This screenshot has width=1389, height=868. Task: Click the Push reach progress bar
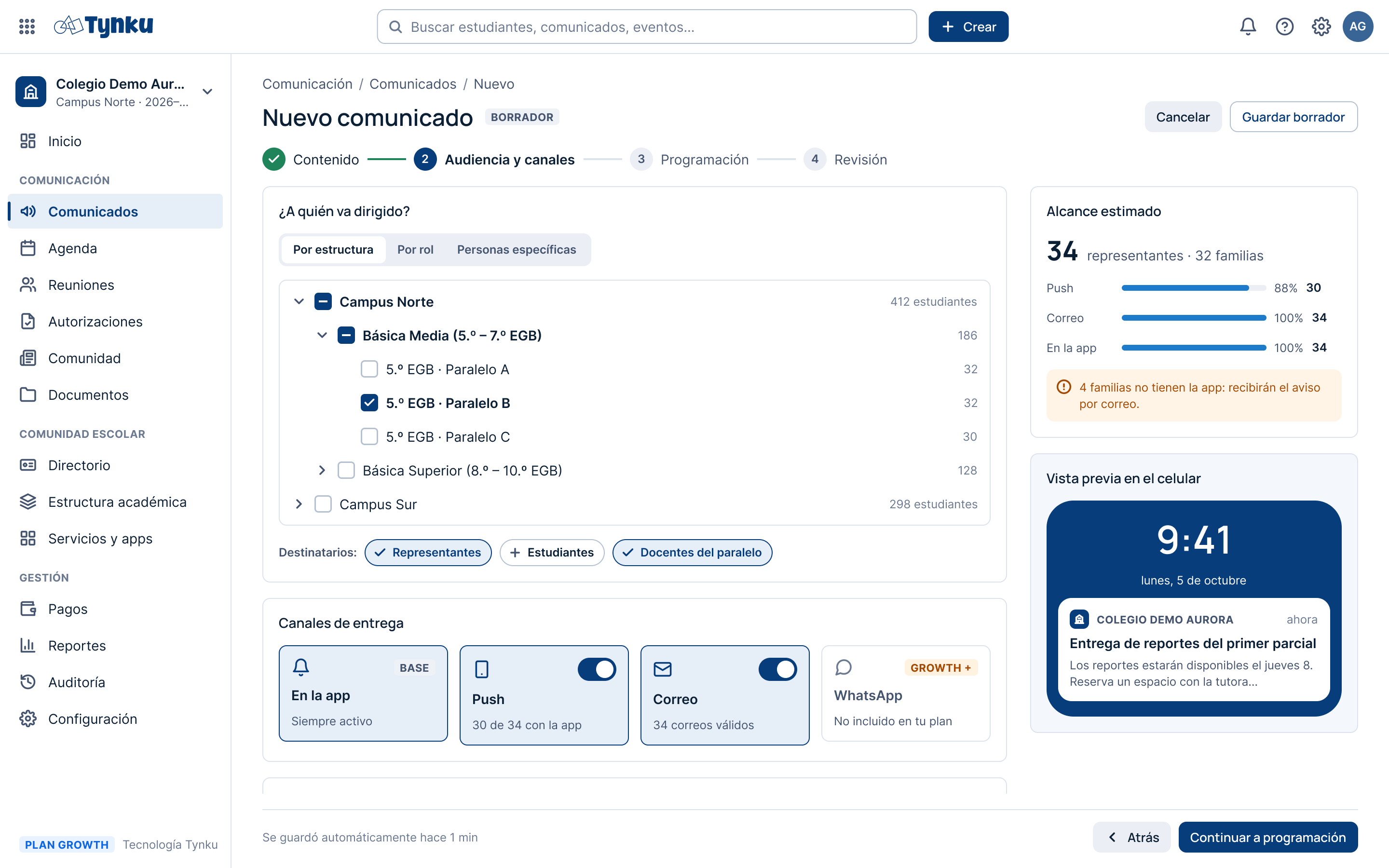pyautogui.click(x=1193, y=287)
